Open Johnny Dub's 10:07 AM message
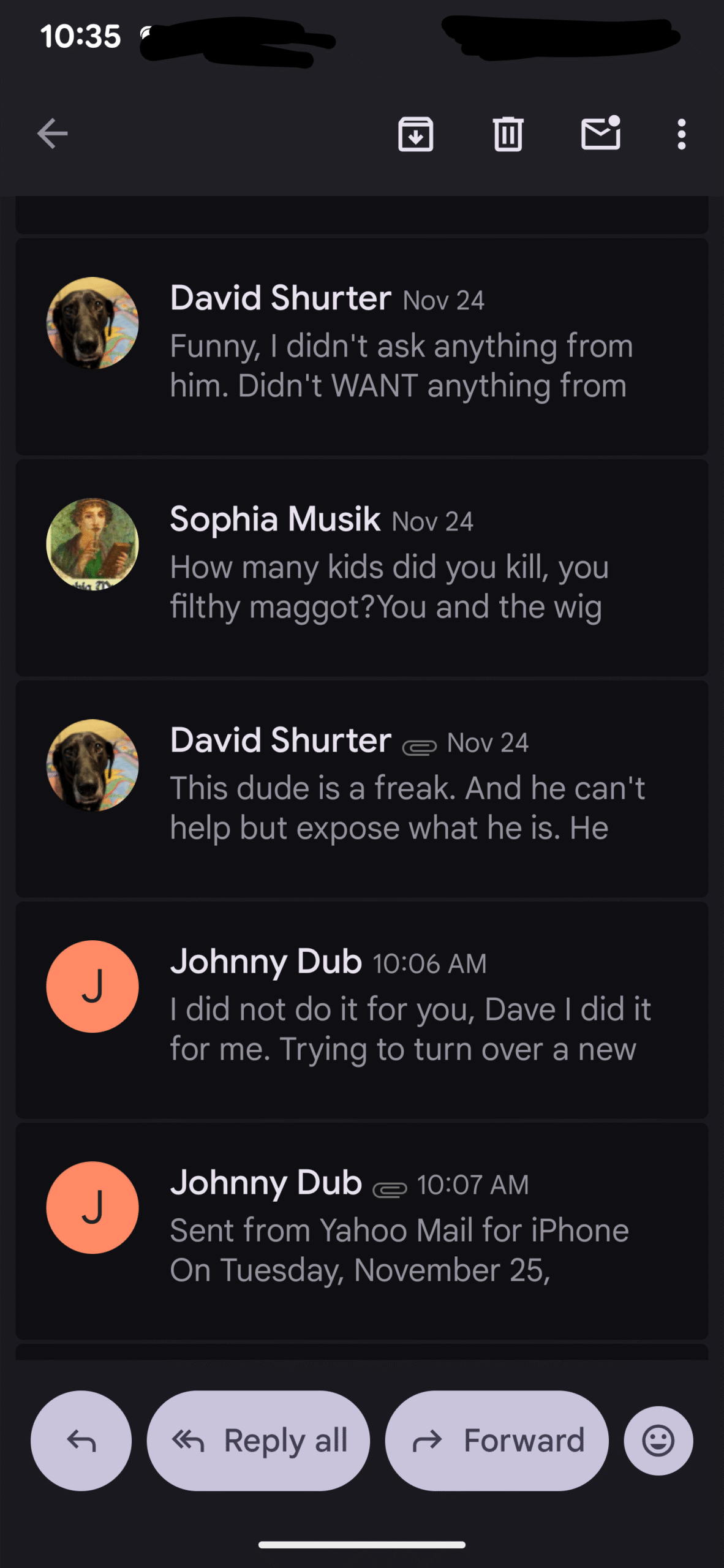Image resolution: width=724 pixels, height=1568 pixels. [398, 1250]
